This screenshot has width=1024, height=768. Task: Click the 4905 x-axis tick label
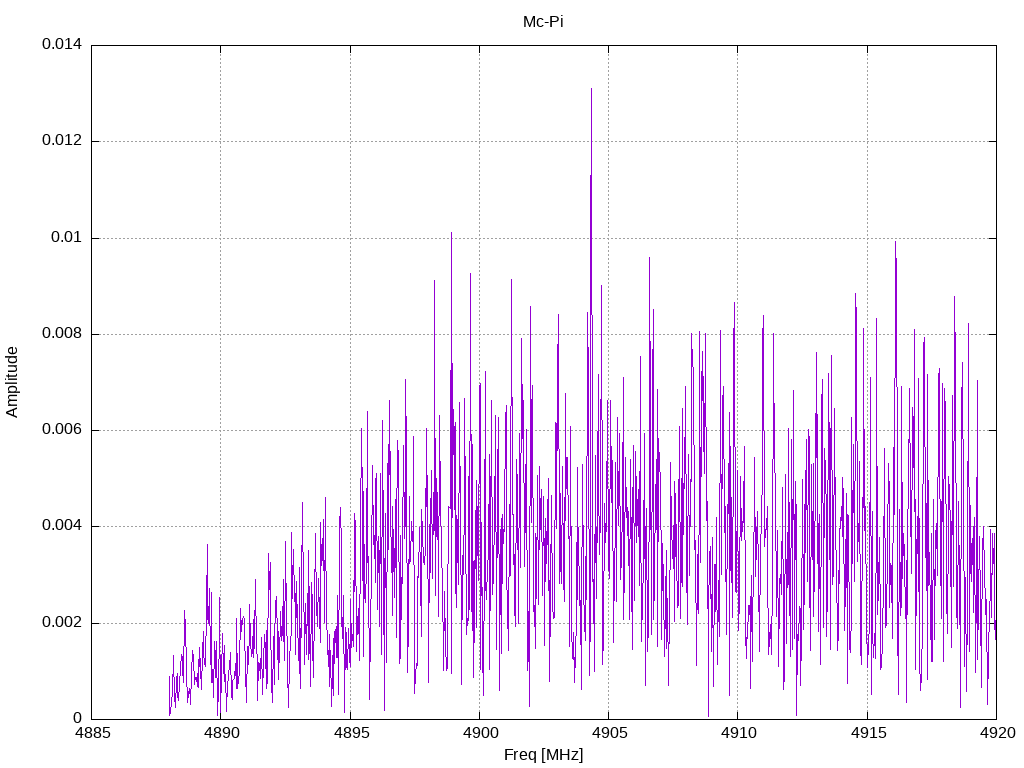coord(609,733)
